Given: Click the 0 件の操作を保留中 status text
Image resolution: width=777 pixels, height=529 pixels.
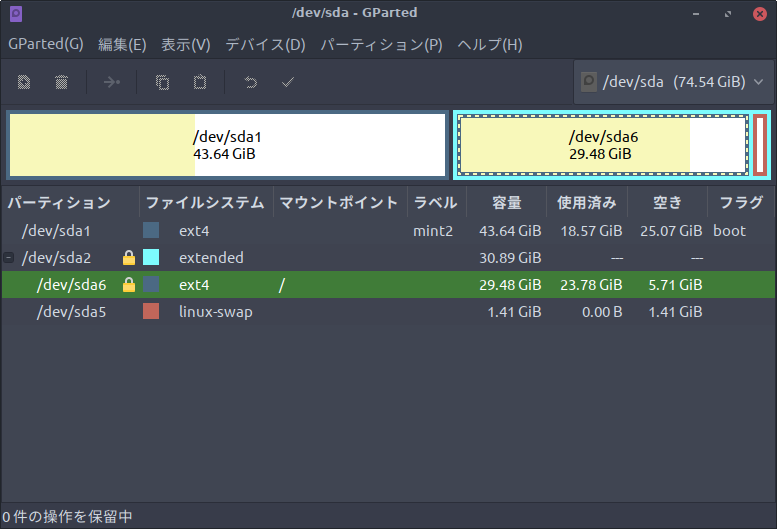Looking at the screenshot, I should (67, 517).
